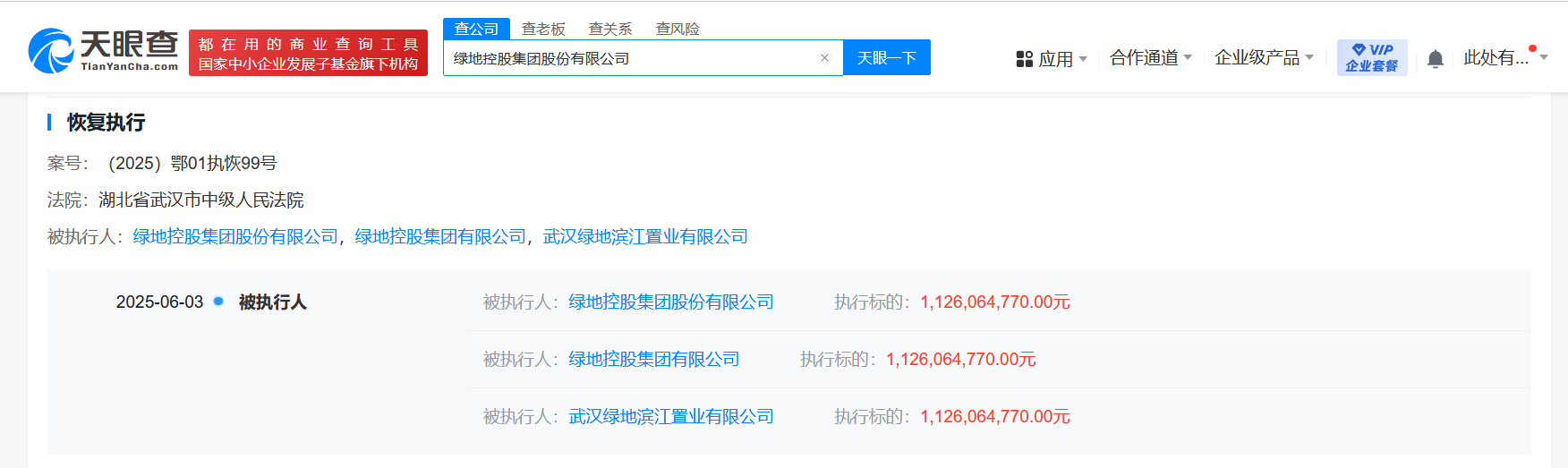This screenshot has height=468, width=1568.
Task: Open the user account menu 此处有...
Action: 1505,58
